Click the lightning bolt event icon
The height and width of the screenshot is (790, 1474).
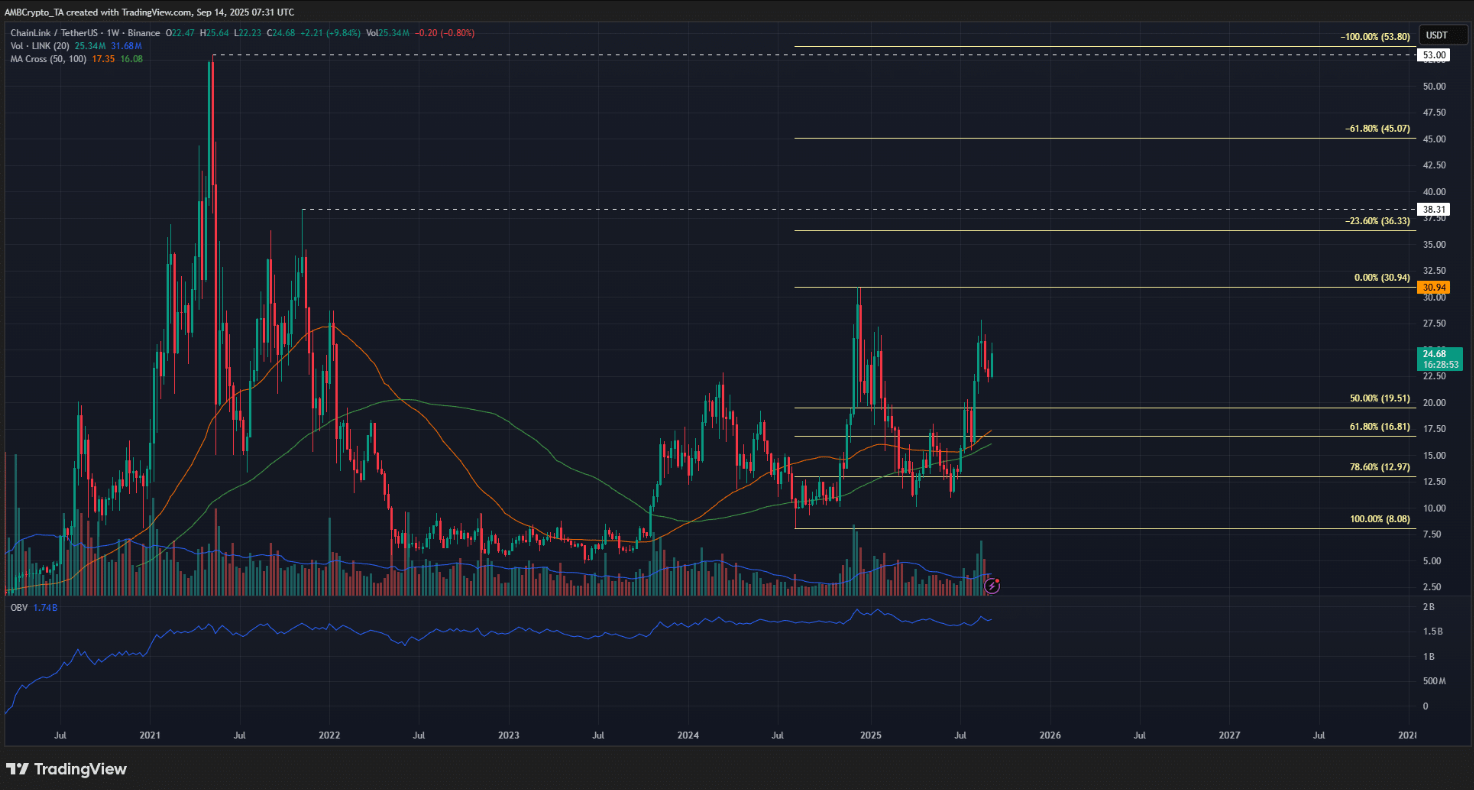pyautogui.click(x=993, y=584)
